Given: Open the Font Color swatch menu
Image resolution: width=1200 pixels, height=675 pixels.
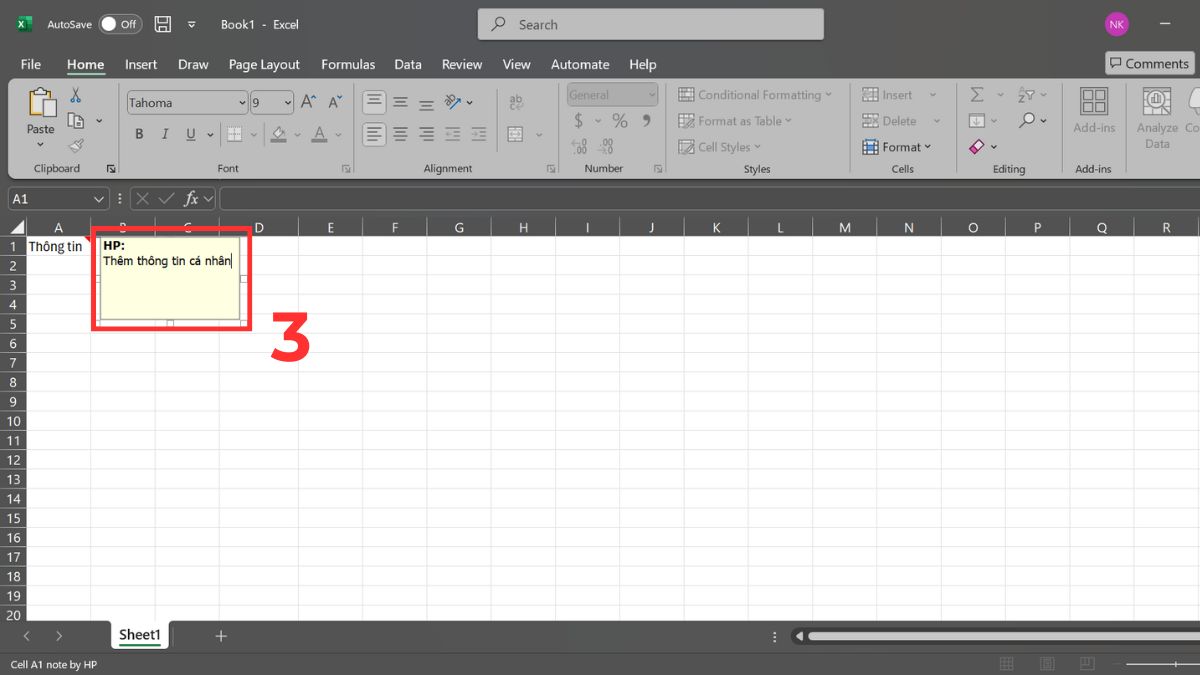Looking at the screenshot, I should (x=319, y=135).
